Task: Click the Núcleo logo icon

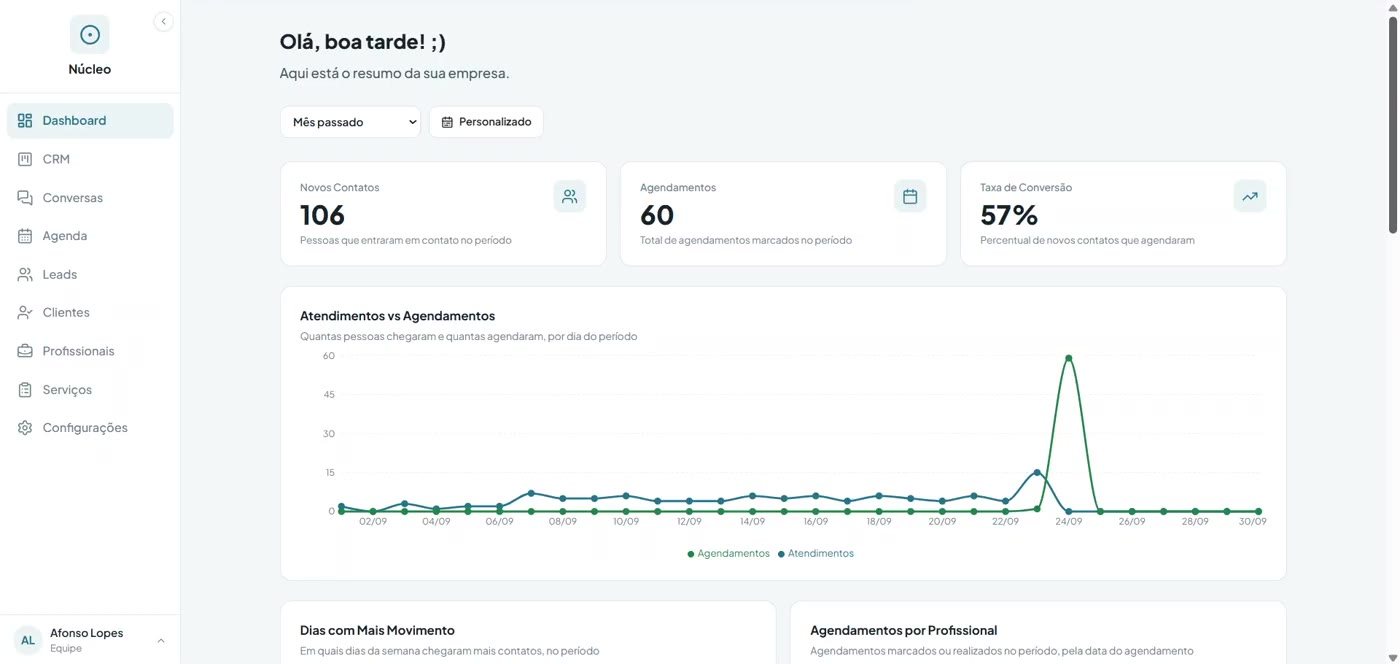Action: click(90, 35)
